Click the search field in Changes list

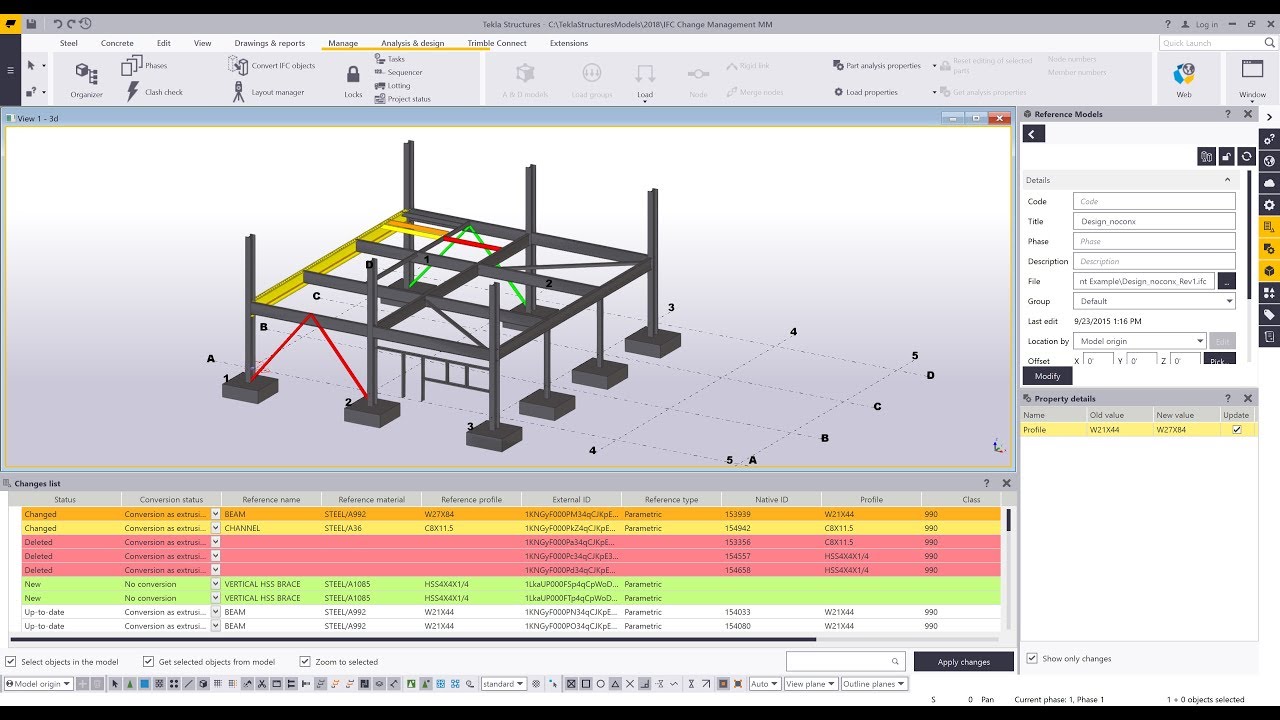pyautogui.click(x=845, y=661)
